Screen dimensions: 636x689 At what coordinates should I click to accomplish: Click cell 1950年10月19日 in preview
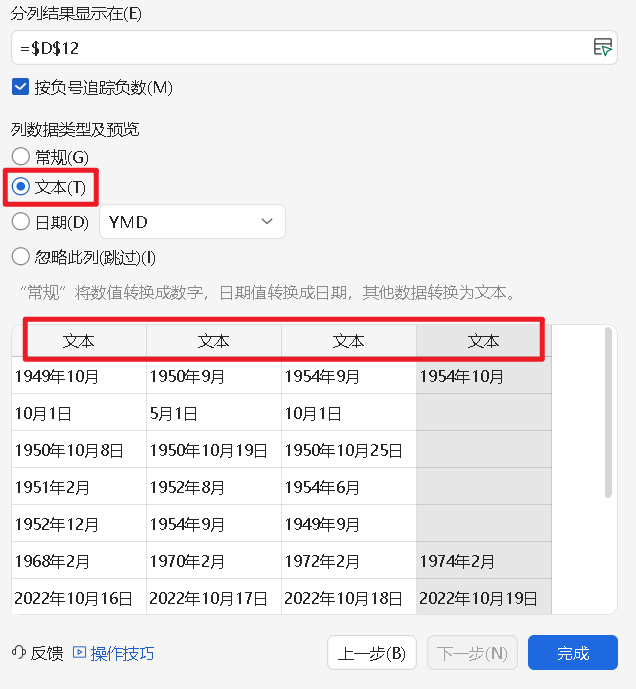(x=214, y=450)
